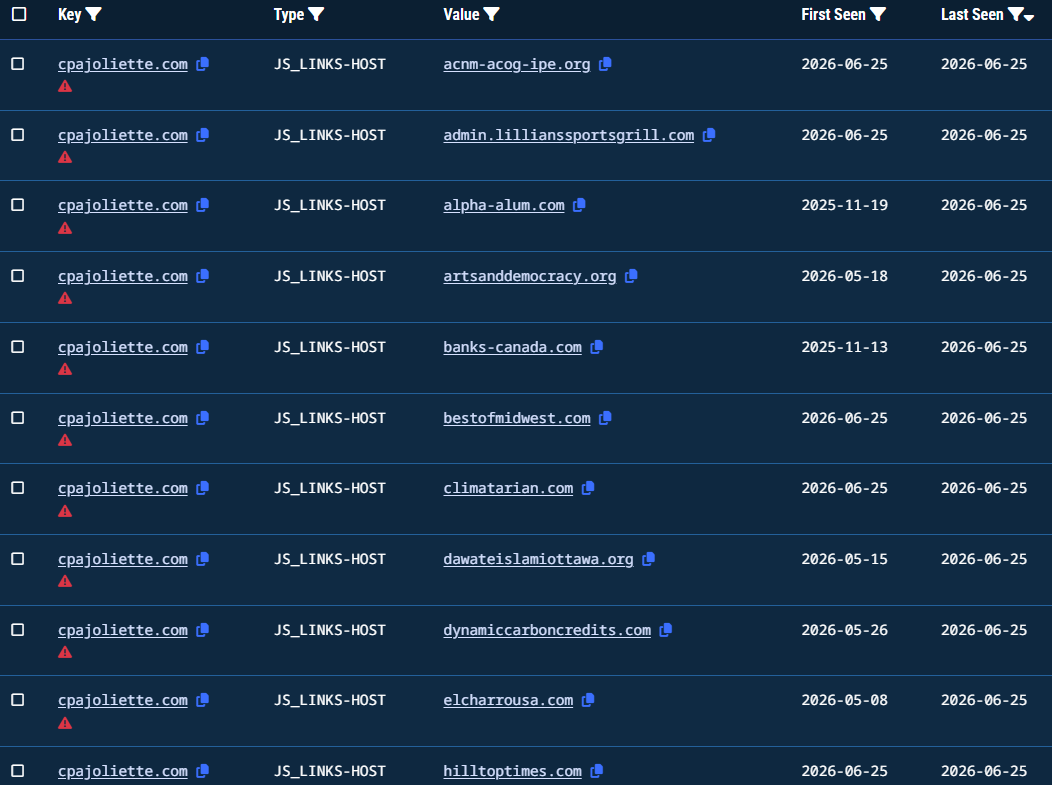Viewport: 1052px width, 785px height.
Task: Copy the dawateislamiottawa.org value
Action: pos(649,559)
